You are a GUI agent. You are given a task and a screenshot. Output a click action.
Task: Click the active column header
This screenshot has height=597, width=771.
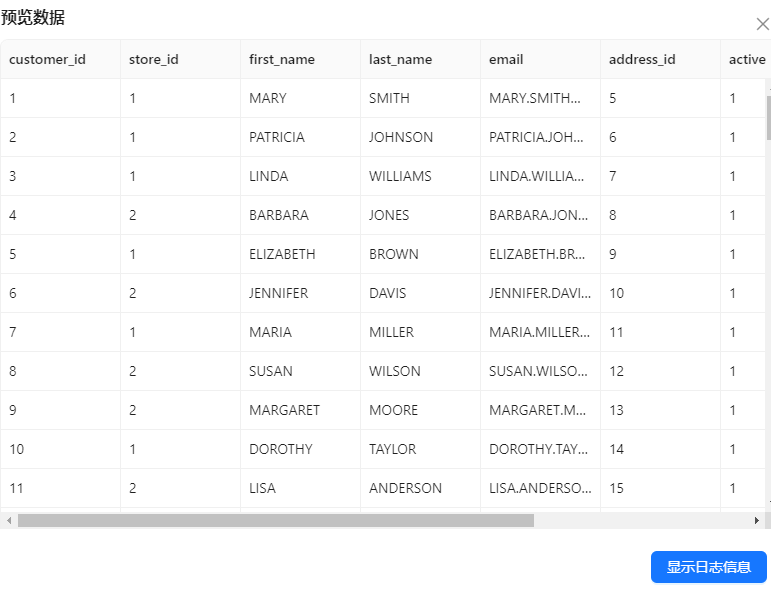coord(746,59)
